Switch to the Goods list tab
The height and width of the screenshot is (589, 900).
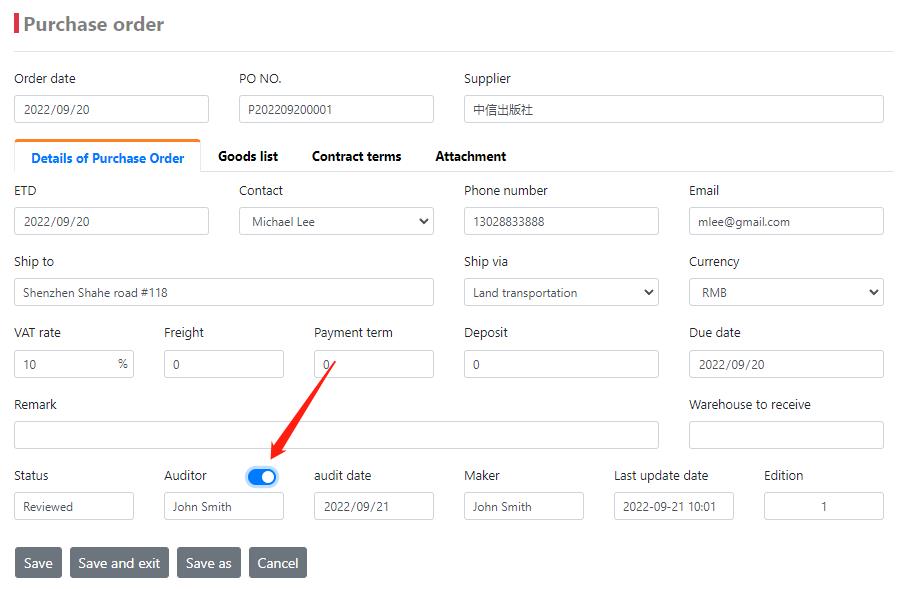pos(248,156)
